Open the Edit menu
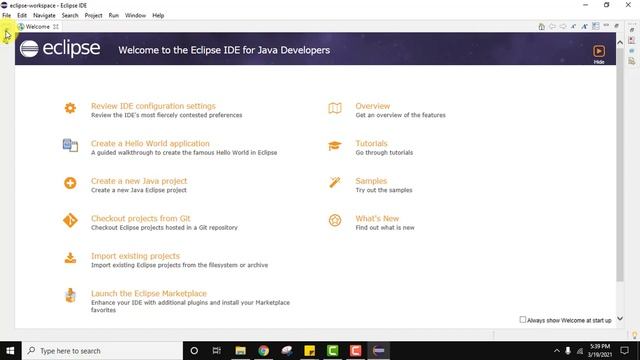Image resolution: width=640 pixels, height=360 pixels. click(x=22, y=16)
